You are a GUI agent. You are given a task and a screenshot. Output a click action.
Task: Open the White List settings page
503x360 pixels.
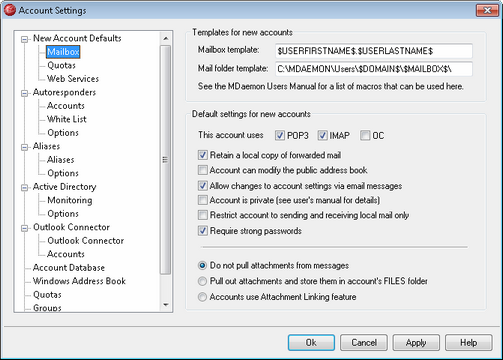(67, 119)
